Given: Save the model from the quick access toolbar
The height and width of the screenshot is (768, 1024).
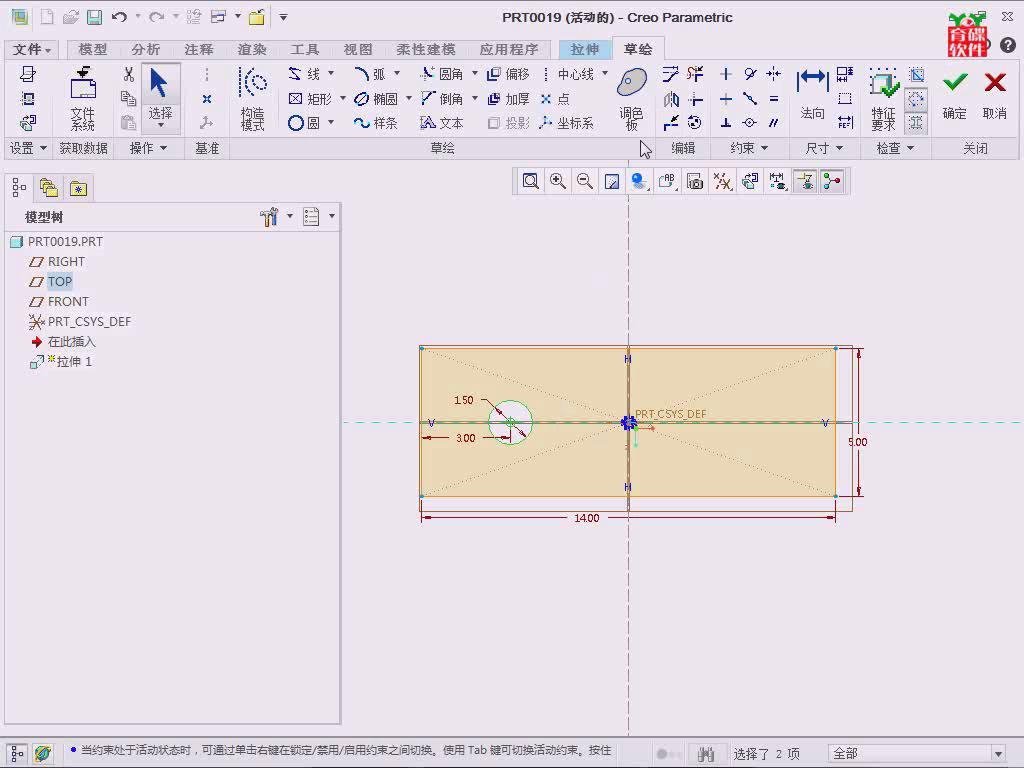Looking at the screenshot, I should (95, 17).
